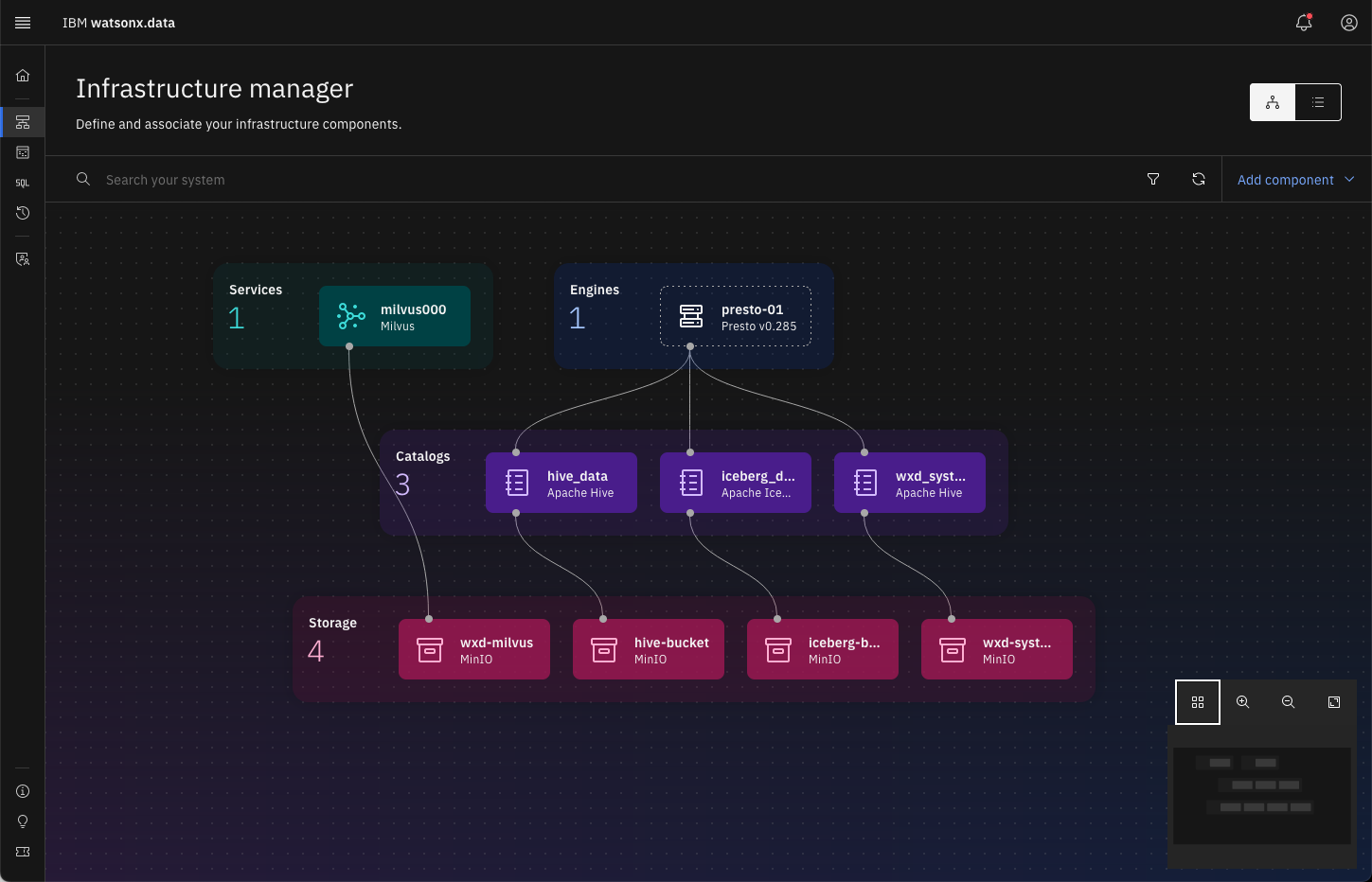Open Data manager sidebar icon

[23, 152]
